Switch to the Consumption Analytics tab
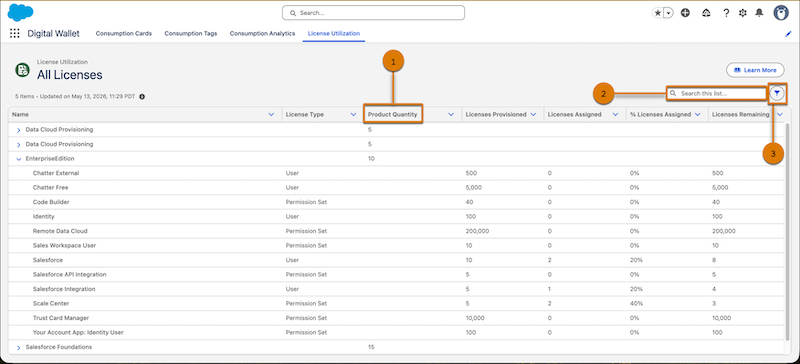 point(262,34)
